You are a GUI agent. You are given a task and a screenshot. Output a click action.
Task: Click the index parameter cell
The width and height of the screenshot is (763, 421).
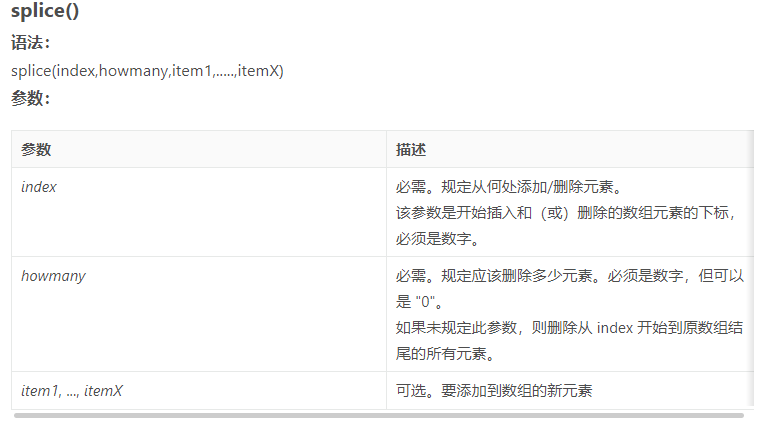(39, 187)
